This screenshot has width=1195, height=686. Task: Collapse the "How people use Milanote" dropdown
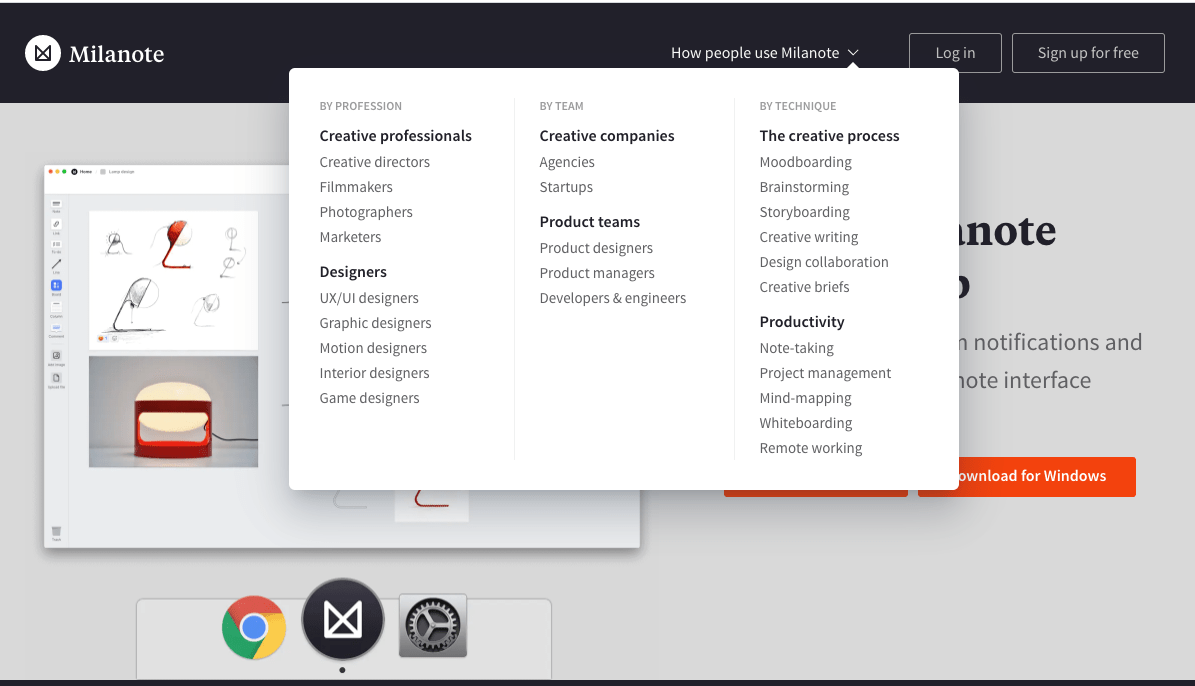click(x=764, y=52)
